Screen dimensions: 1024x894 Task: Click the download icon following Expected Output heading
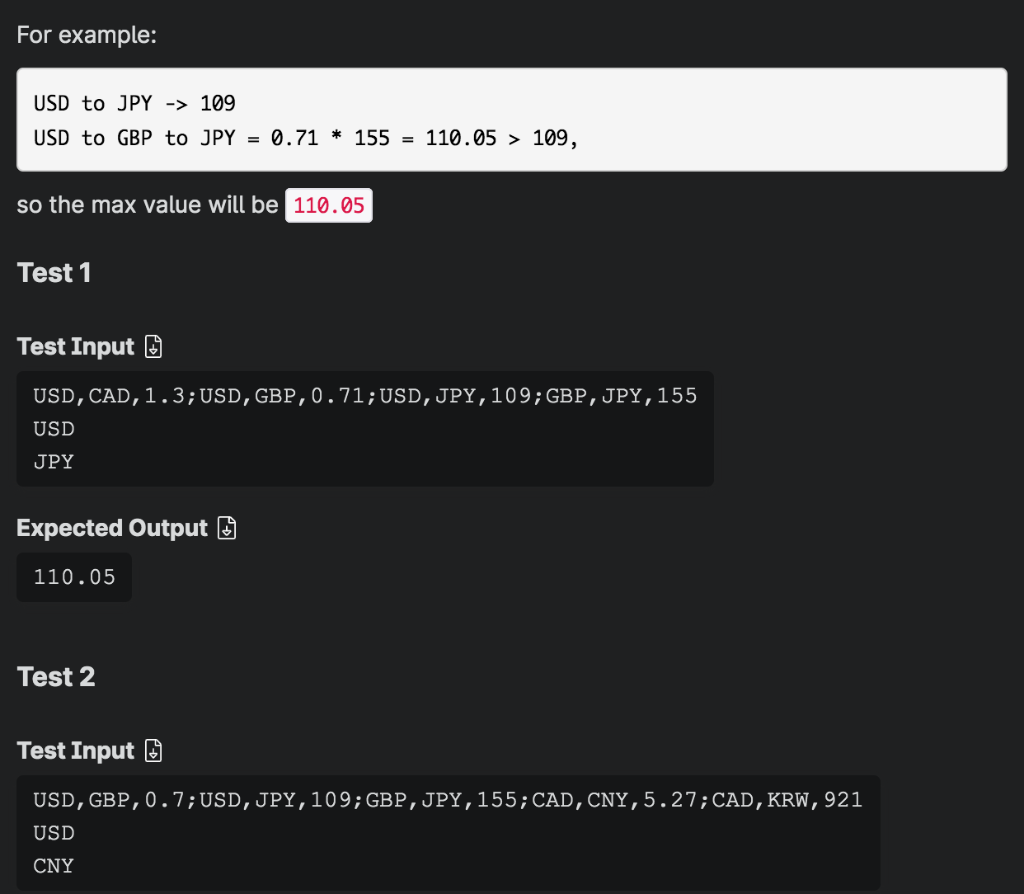[226, 527]
